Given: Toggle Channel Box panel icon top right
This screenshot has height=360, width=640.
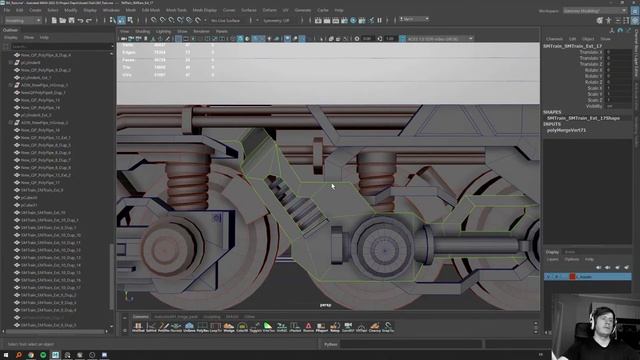Looking at the screenshot, I should (635, 20).
